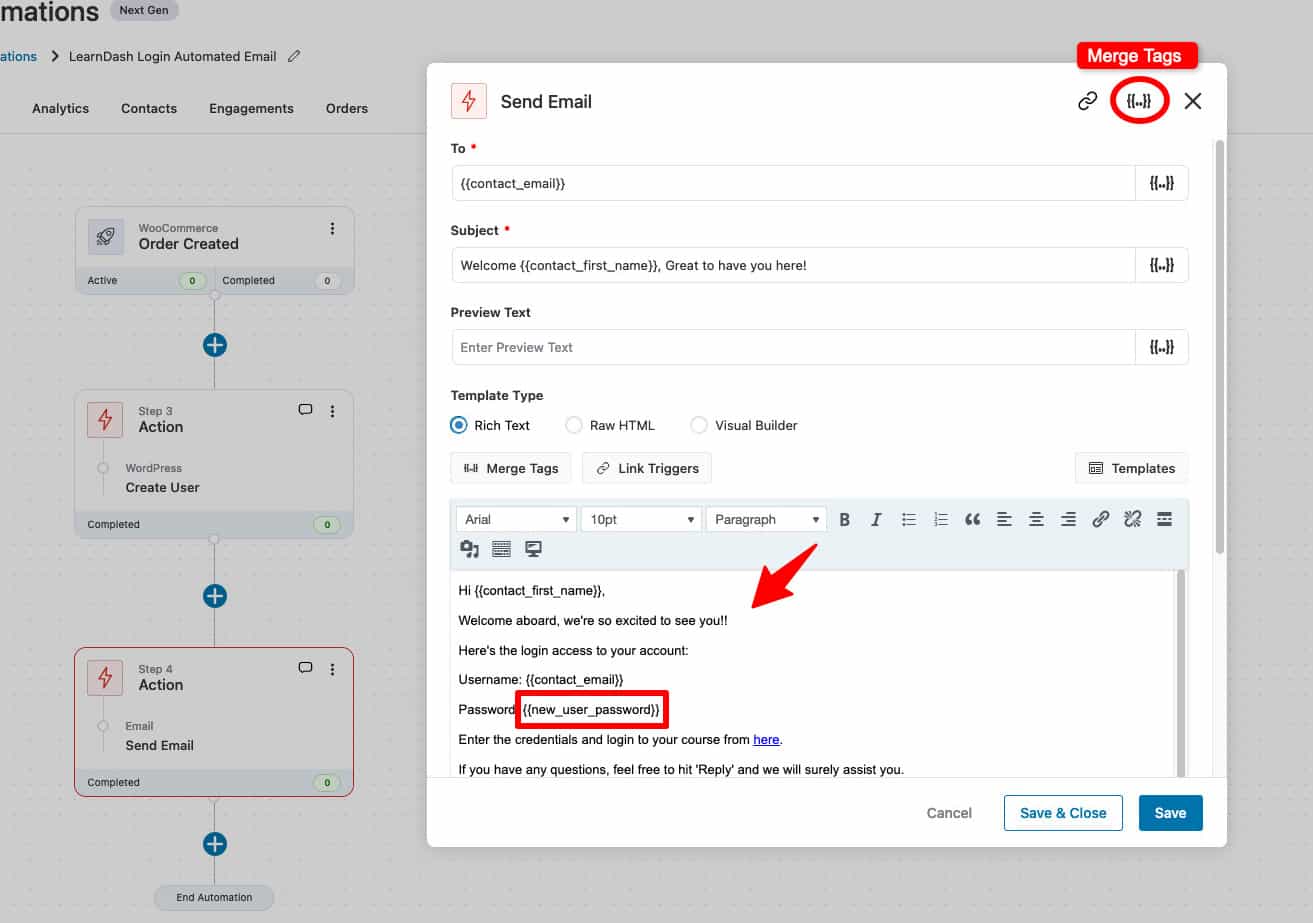Open the Paragraph style dropdown
Image resolution: width=1313 pixels, height=923 pixels.
point(765,519)
